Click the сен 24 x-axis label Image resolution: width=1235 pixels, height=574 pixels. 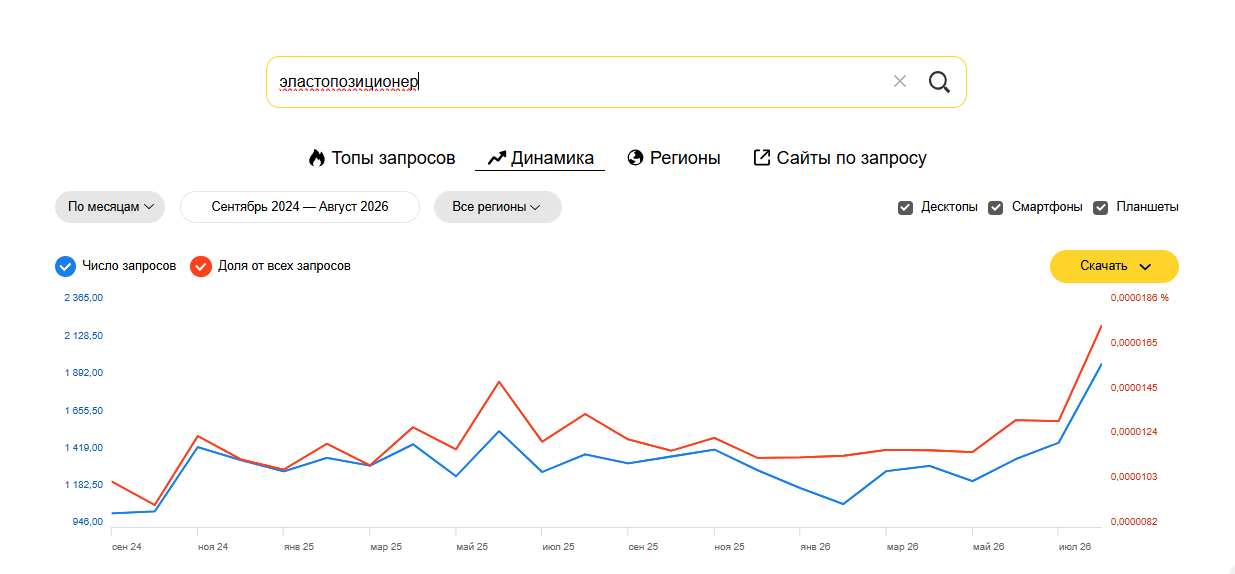126,547
